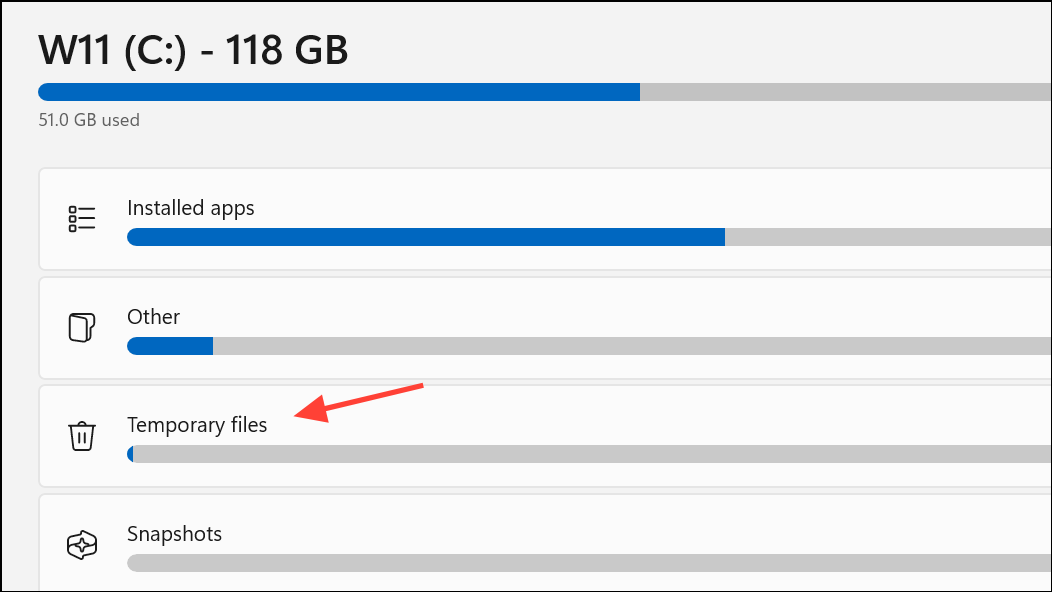Click the W11 (C:) drive title
This screenshot has height=592, width=1052.
click(192, 47)
